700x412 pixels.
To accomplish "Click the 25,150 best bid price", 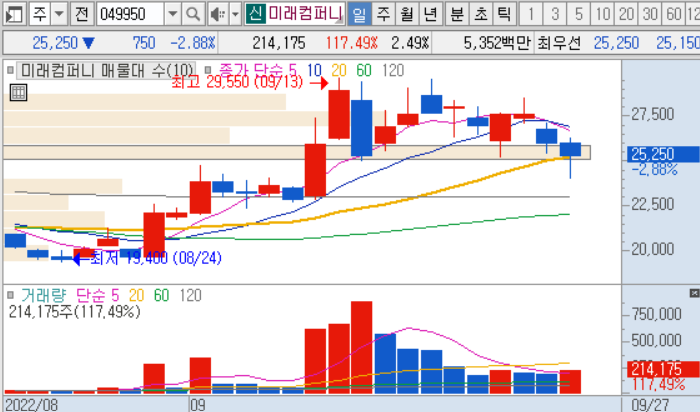I will [x=678, y=43].
